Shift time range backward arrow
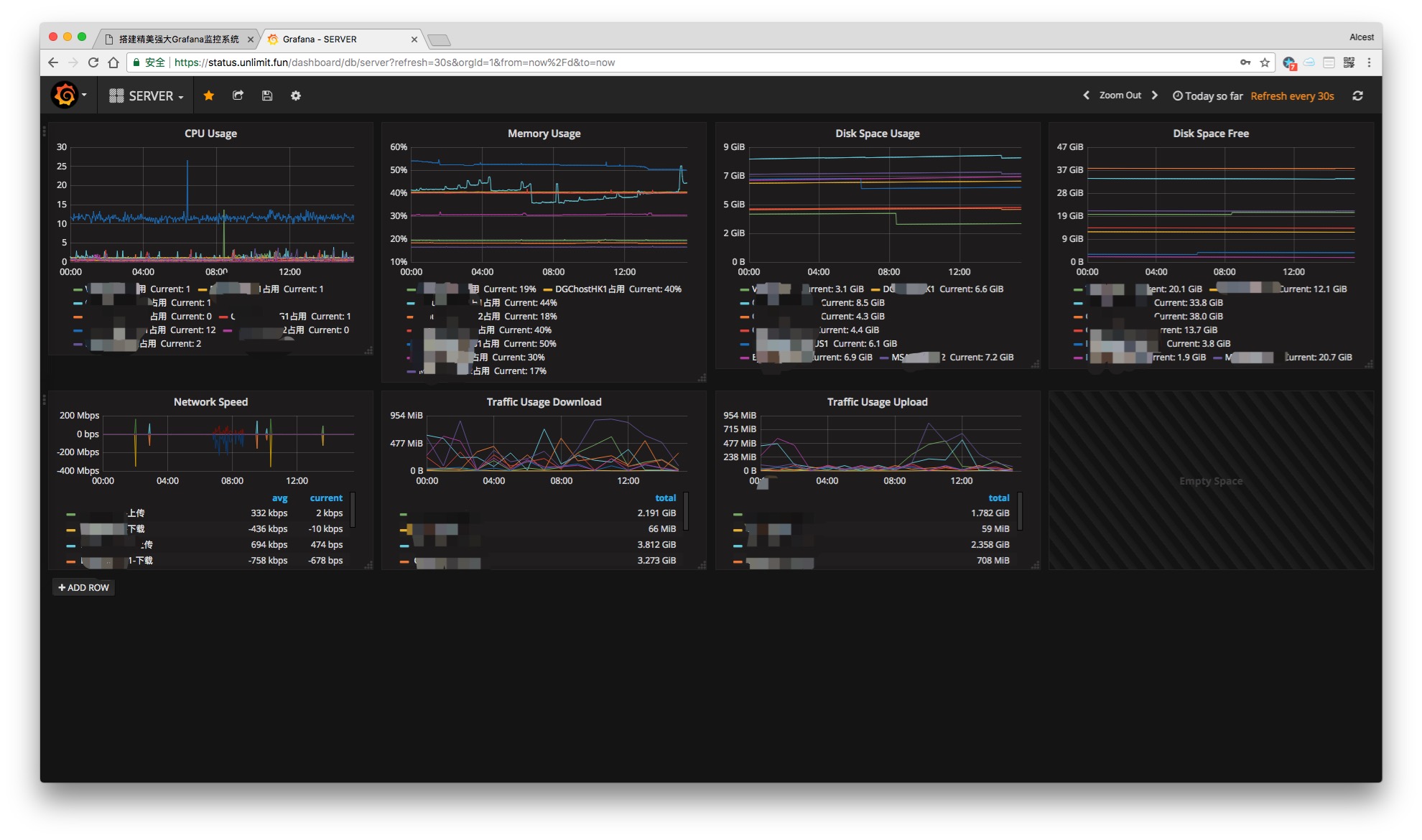 (1086, 95)
